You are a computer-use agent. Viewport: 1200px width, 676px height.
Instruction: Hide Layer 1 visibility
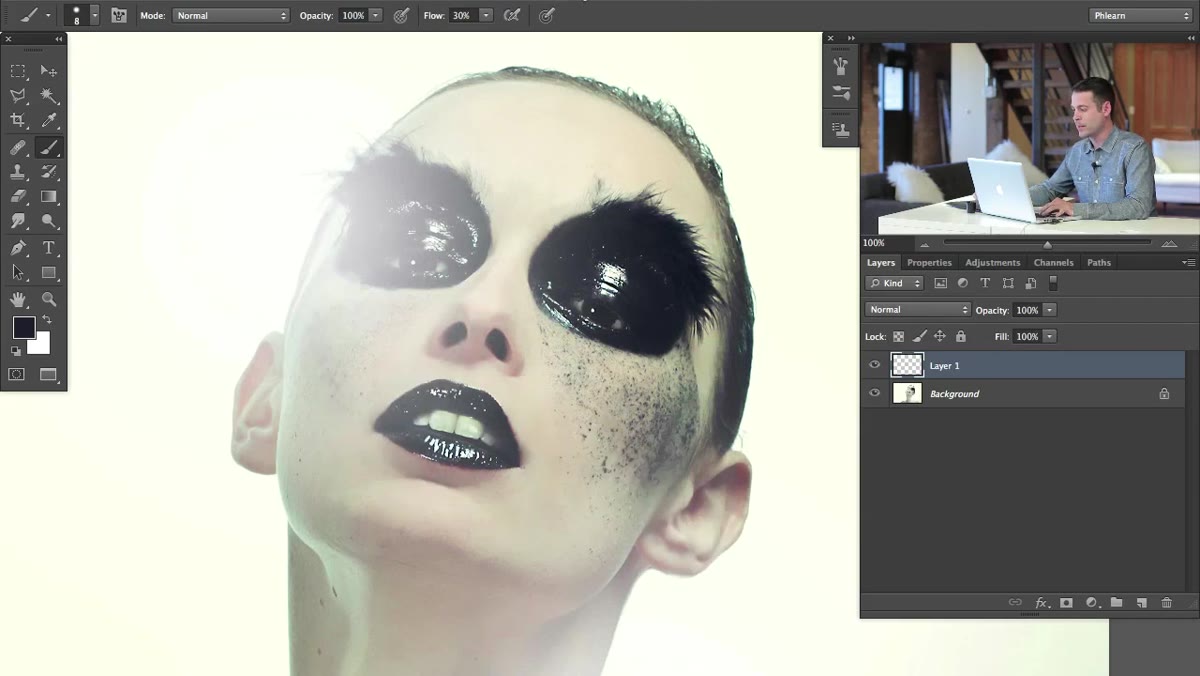click(x=875, y=365)
